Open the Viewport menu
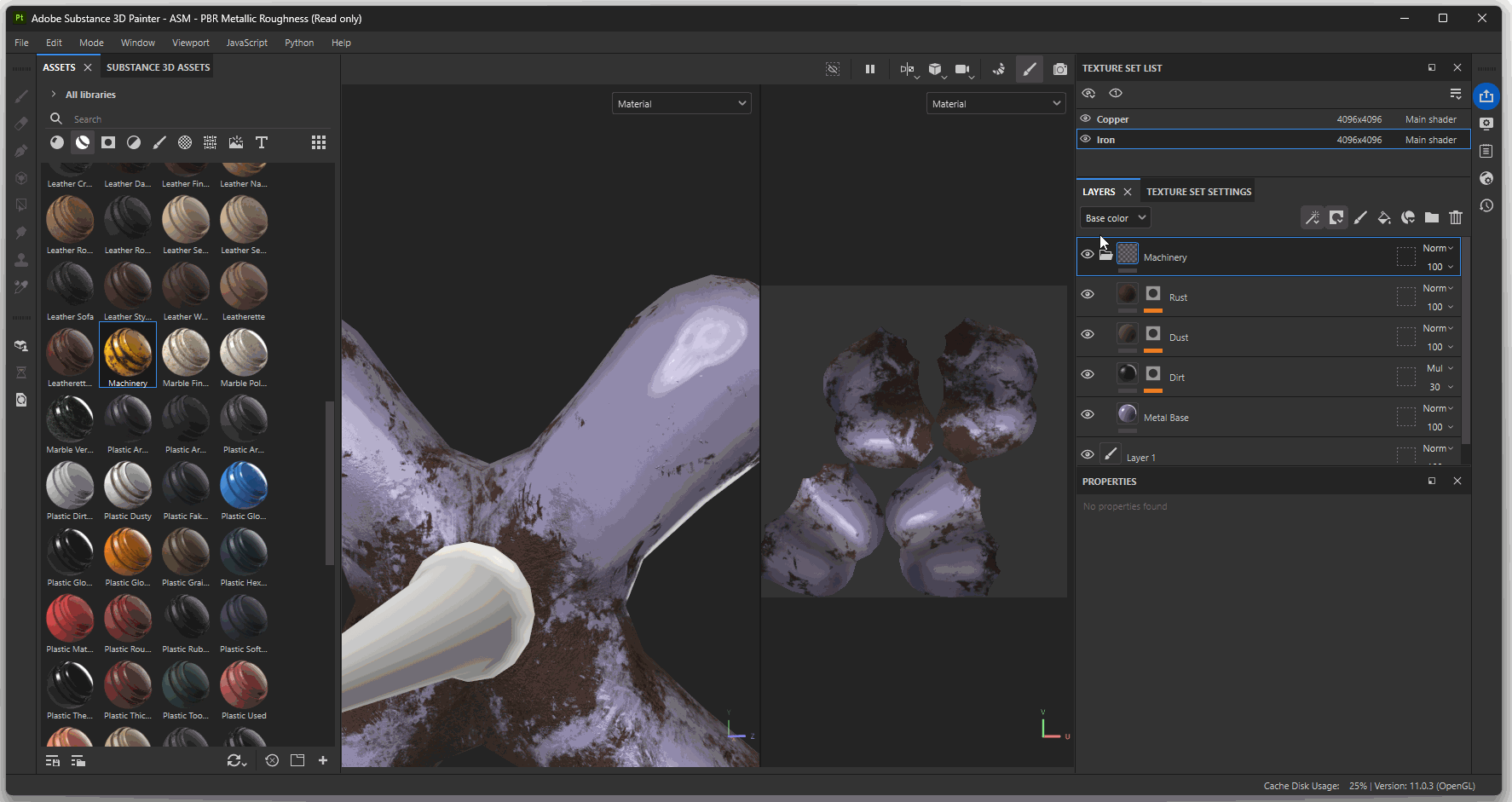This screenshot has width=1512, height=802. (x=190, y=43)
